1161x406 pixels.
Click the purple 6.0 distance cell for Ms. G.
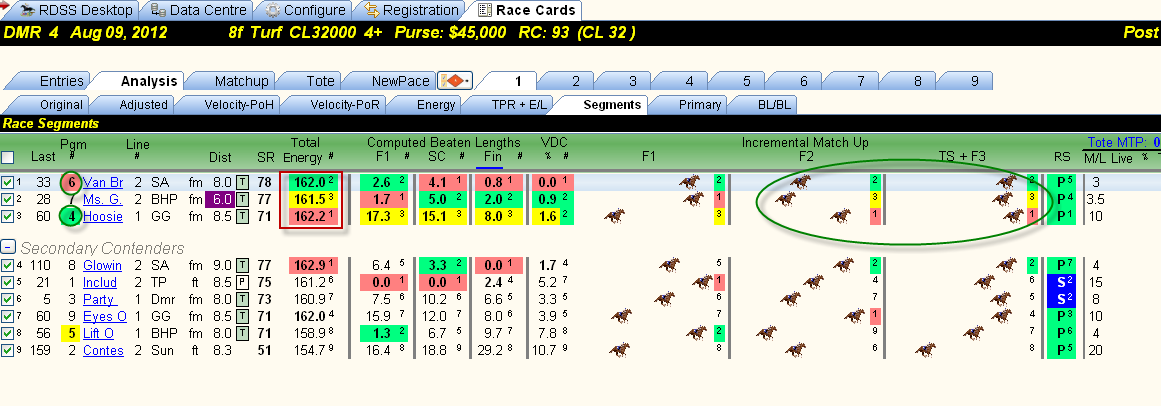click(x=220, y=199)
